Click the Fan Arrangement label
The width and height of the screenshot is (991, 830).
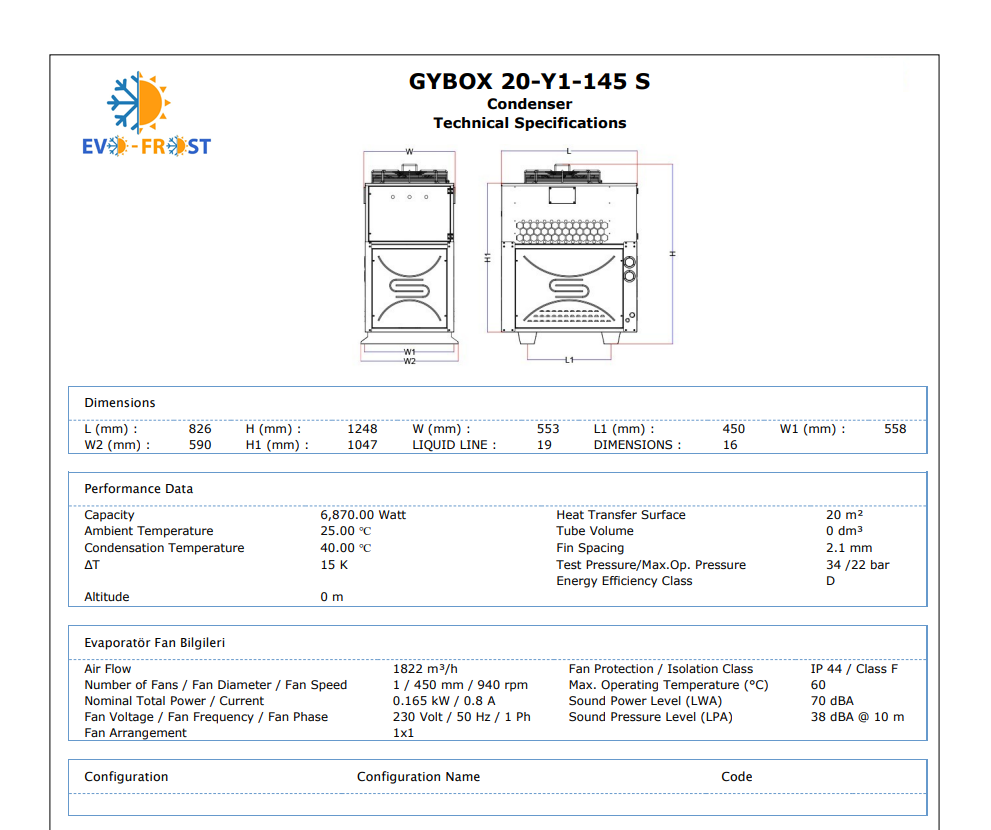coord(136,733)
